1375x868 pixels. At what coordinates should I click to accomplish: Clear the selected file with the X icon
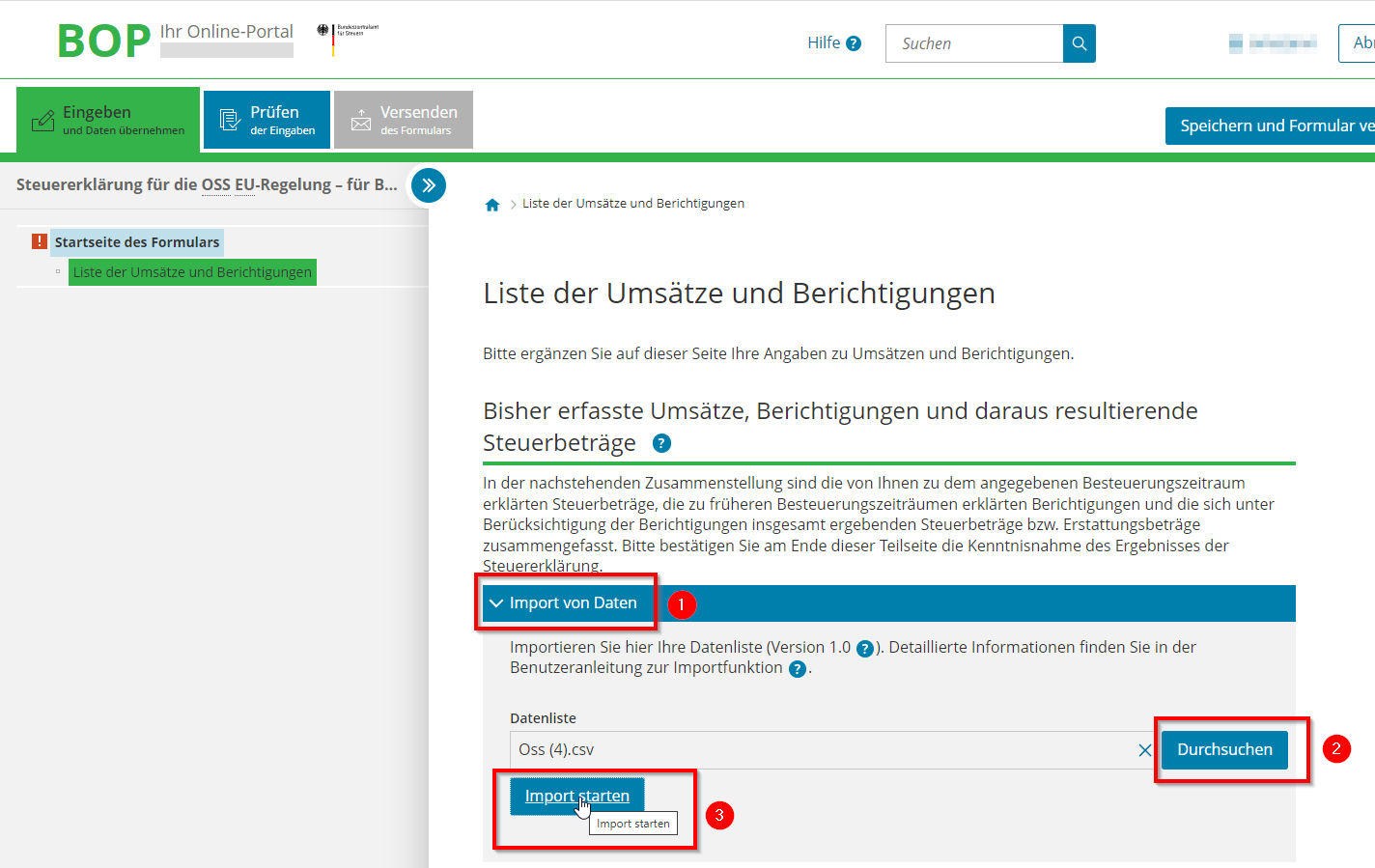(x=1145, y=750)
